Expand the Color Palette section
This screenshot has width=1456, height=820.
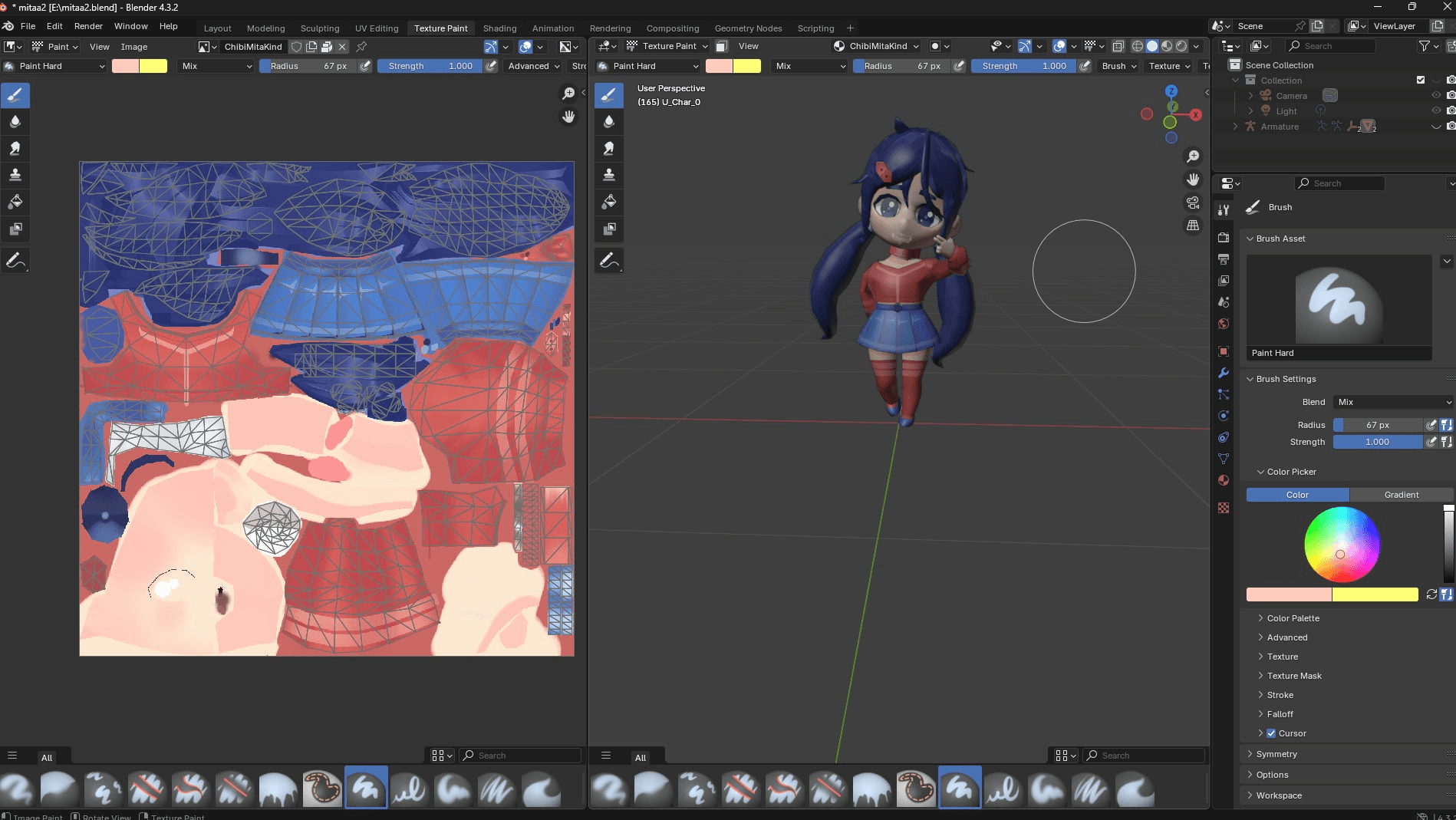pos(1293,618)
